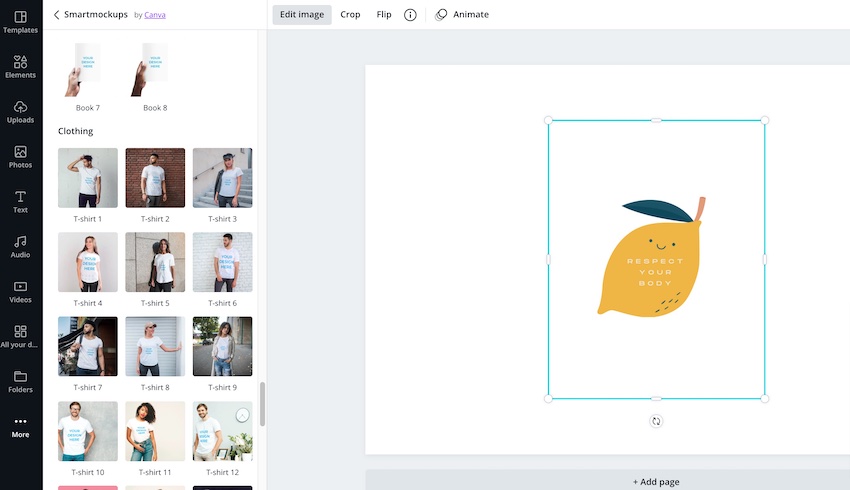Viewport: 850px width, 490px height.
Task: Choose the T-shirt 8 mockup
Action: pyautogui.click(x=155, y=346)
